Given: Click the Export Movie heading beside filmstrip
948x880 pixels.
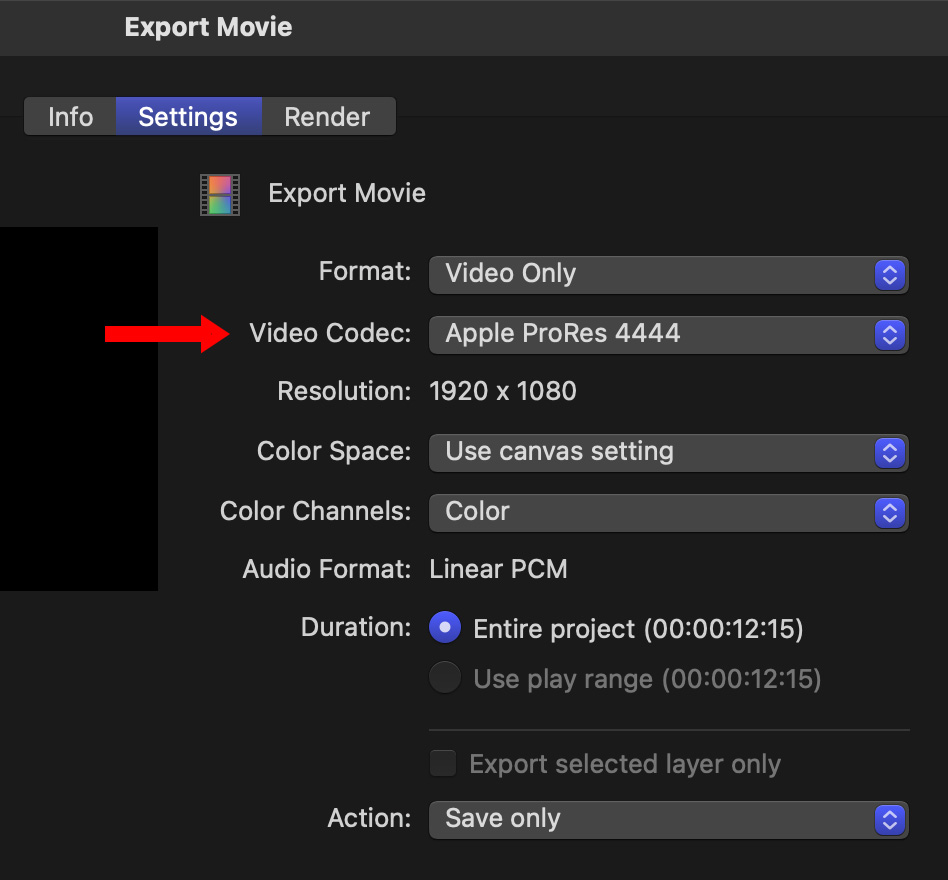Looking at the screenshot, I should 347,193.
